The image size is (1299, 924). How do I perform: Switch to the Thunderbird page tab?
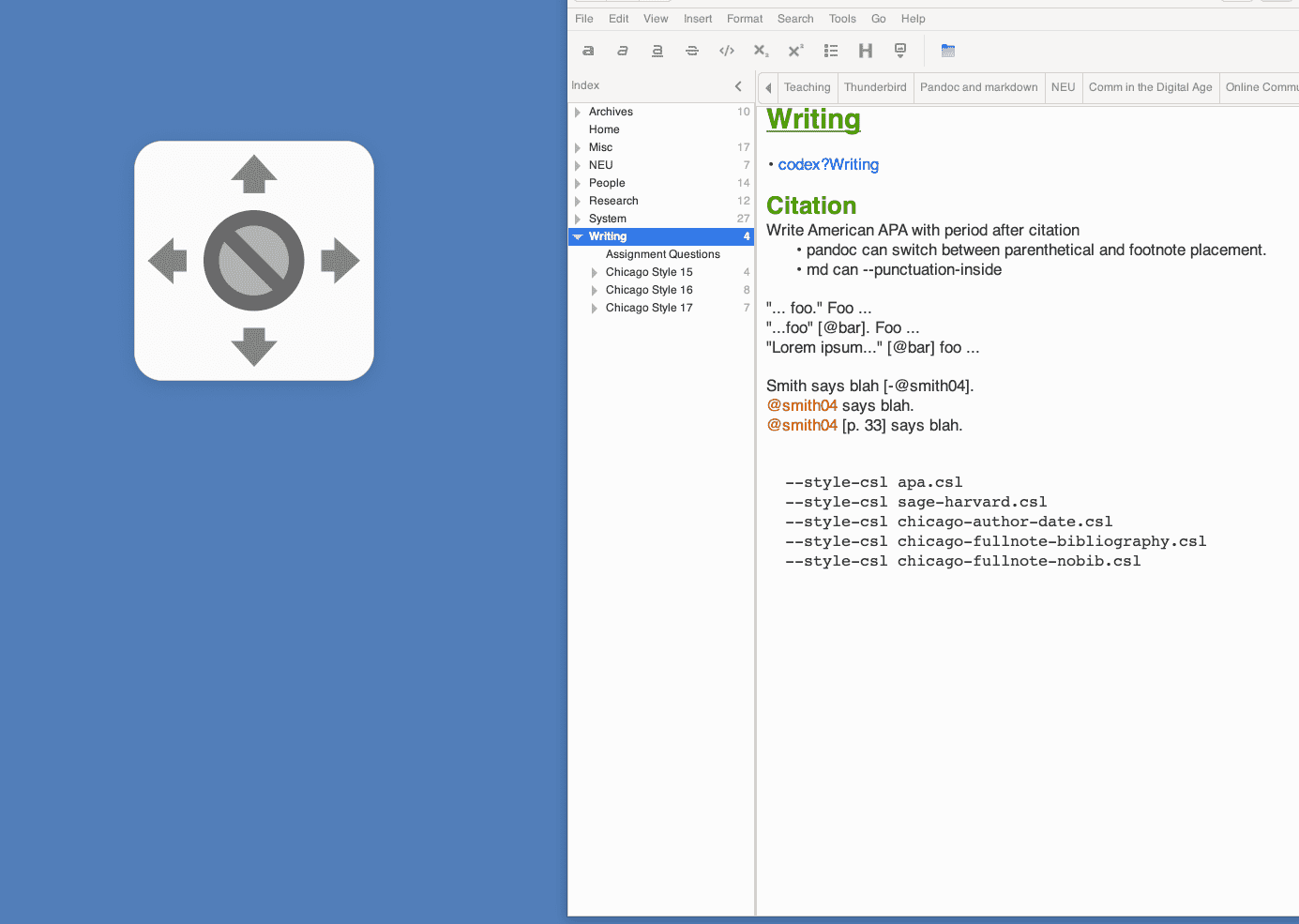coord(875,87)
